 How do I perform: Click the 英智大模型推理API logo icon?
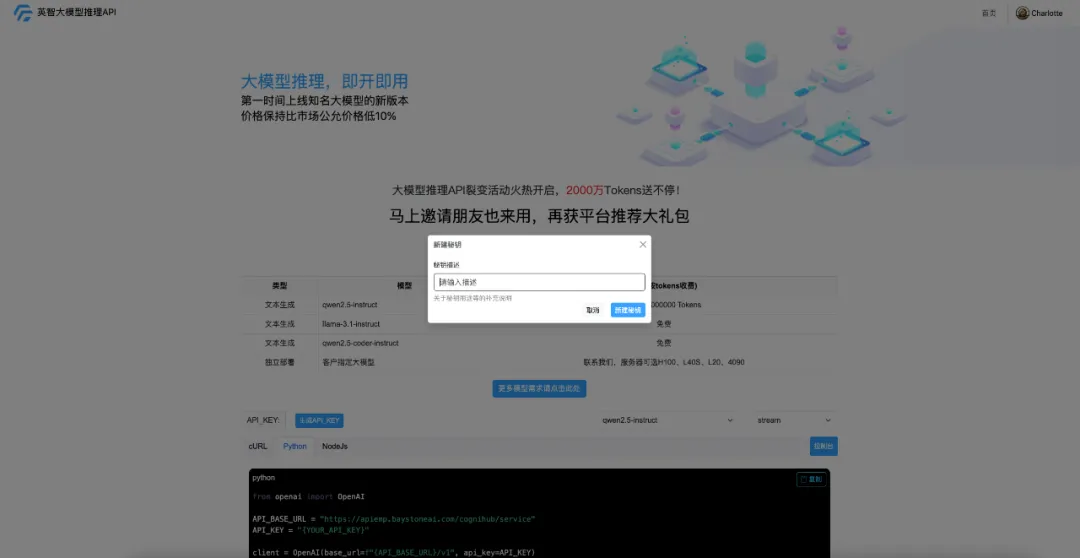pyautogui.click(x=23, y=13)
